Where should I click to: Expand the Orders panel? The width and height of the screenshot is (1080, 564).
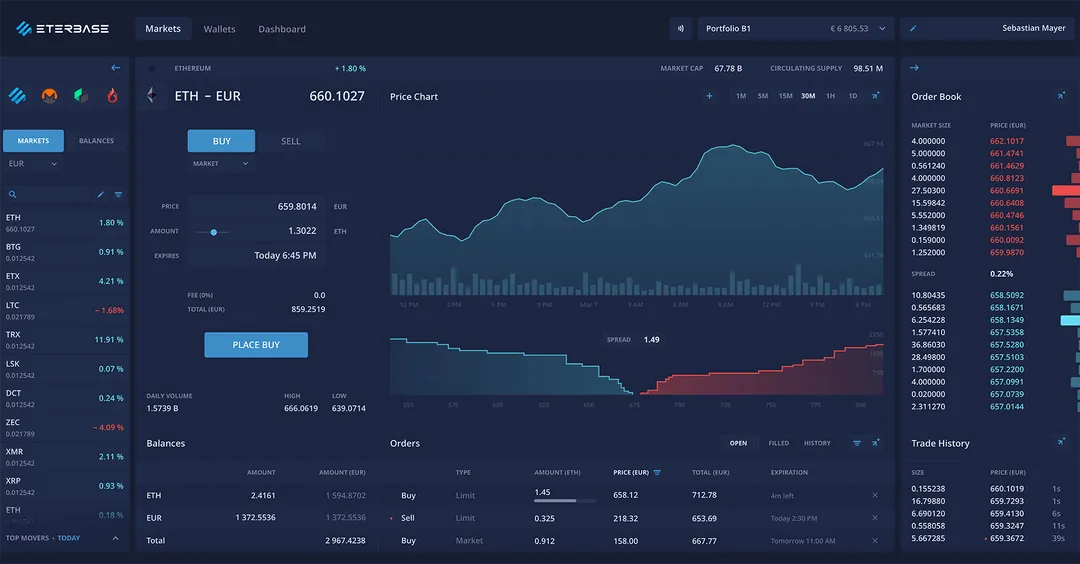pyautogui.click(x=875, y=443)
